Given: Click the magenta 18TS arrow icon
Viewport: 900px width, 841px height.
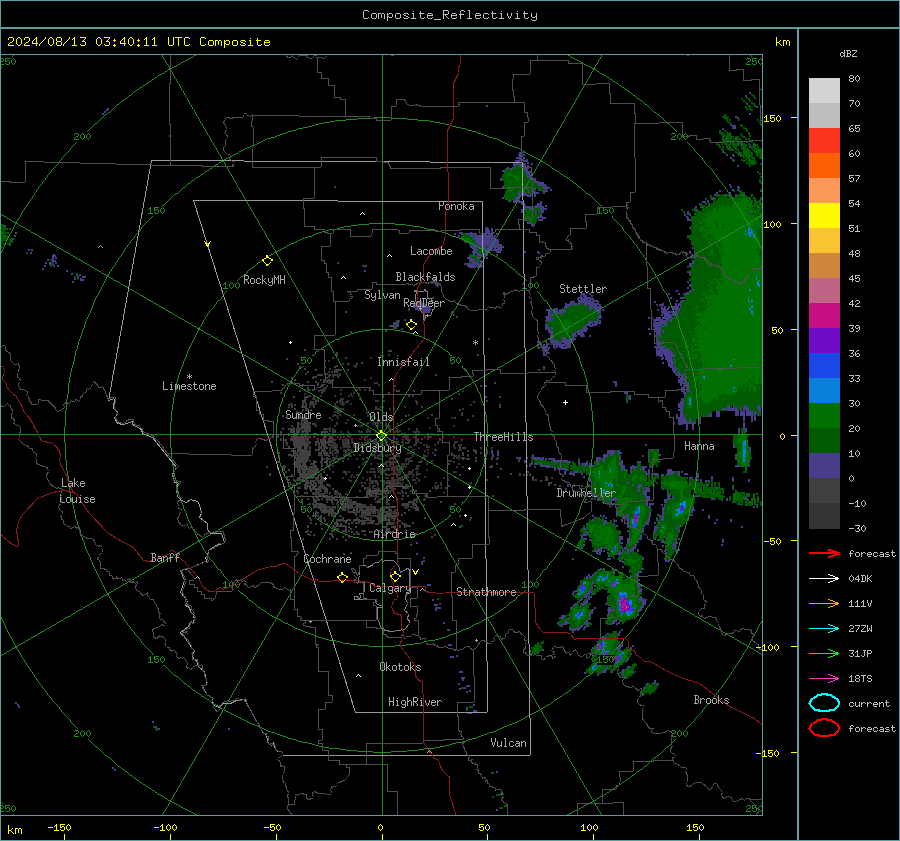Looking at the screenshot, I should tap(824, 679).
